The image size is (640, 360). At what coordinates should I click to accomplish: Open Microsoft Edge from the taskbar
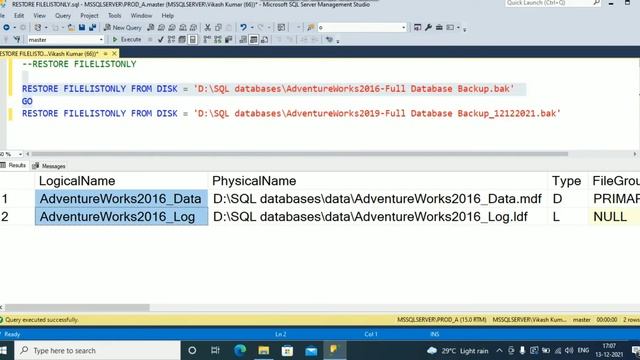[240, 350]
